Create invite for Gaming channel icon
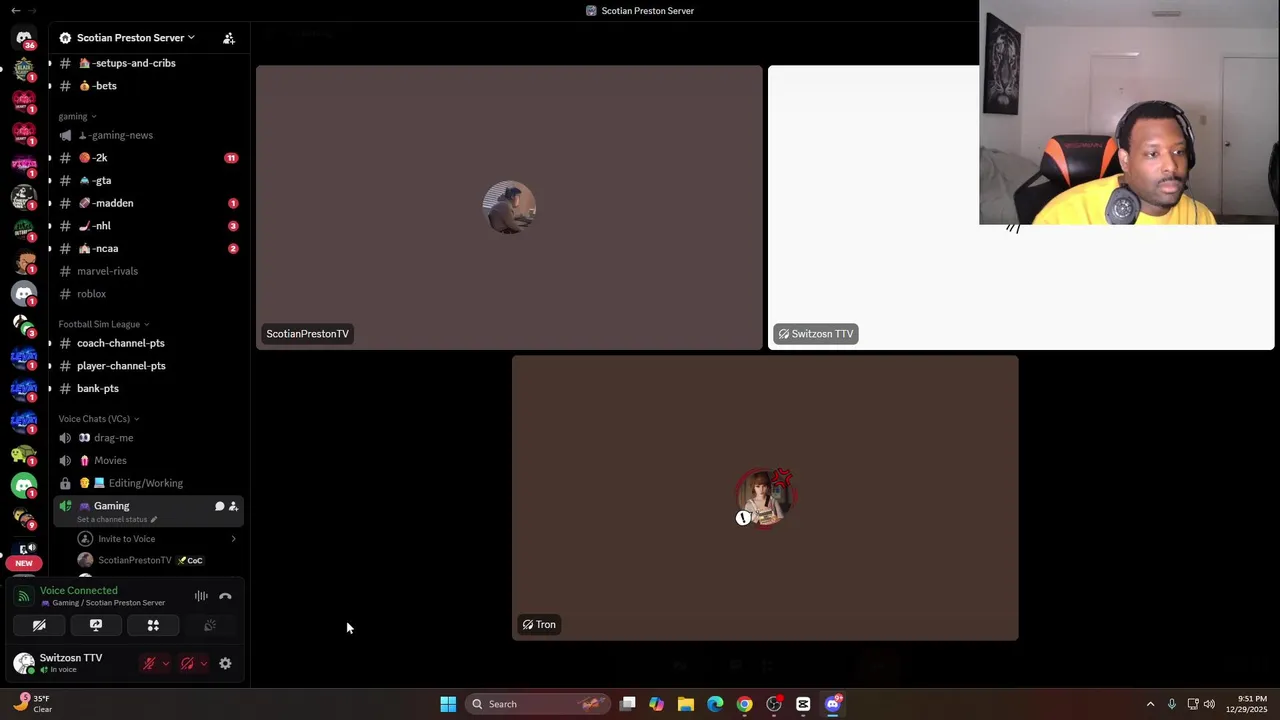1280x720 pixels. 233,506
